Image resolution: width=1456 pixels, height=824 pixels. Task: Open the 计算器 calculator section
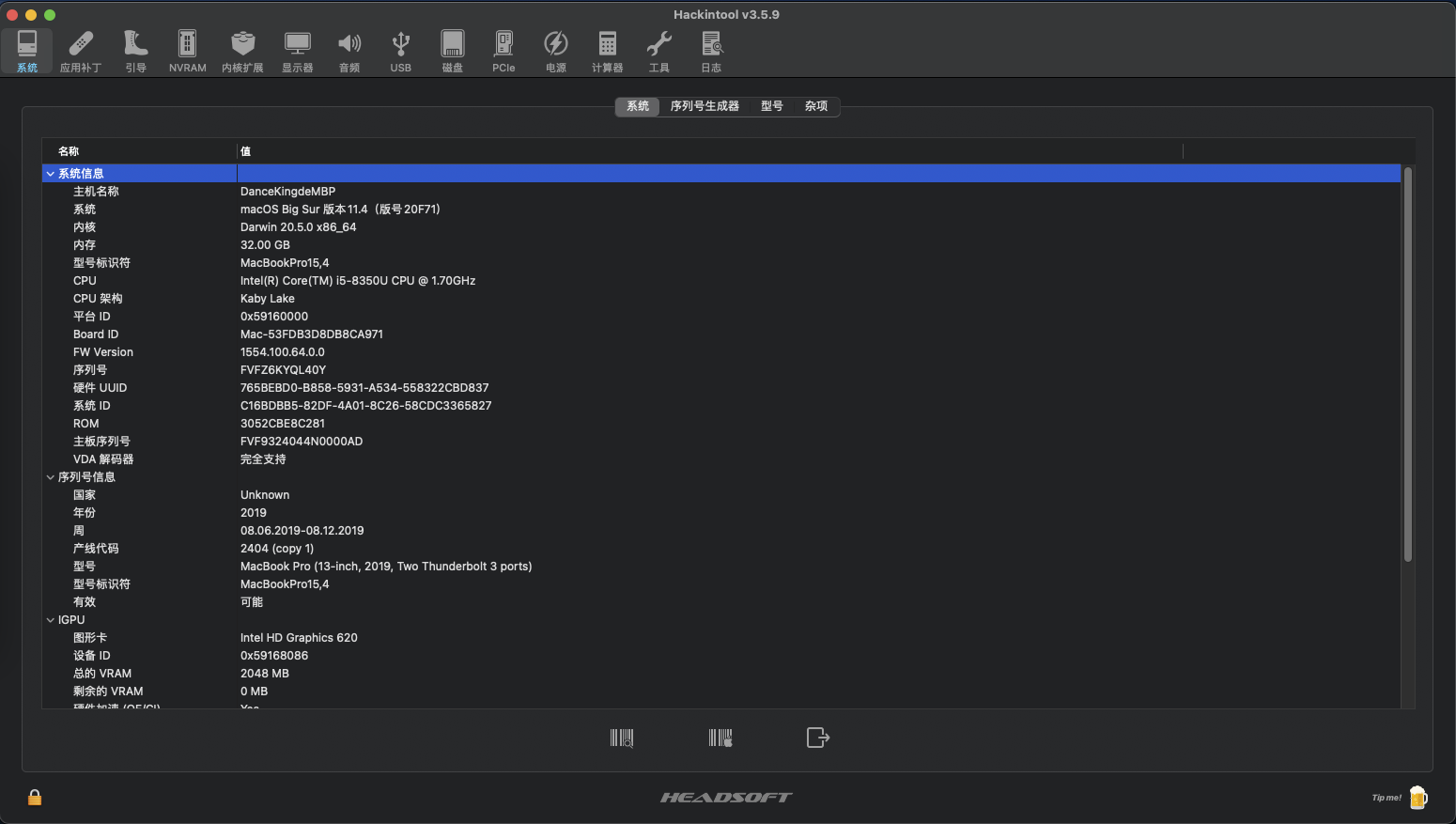click(608, 51)
